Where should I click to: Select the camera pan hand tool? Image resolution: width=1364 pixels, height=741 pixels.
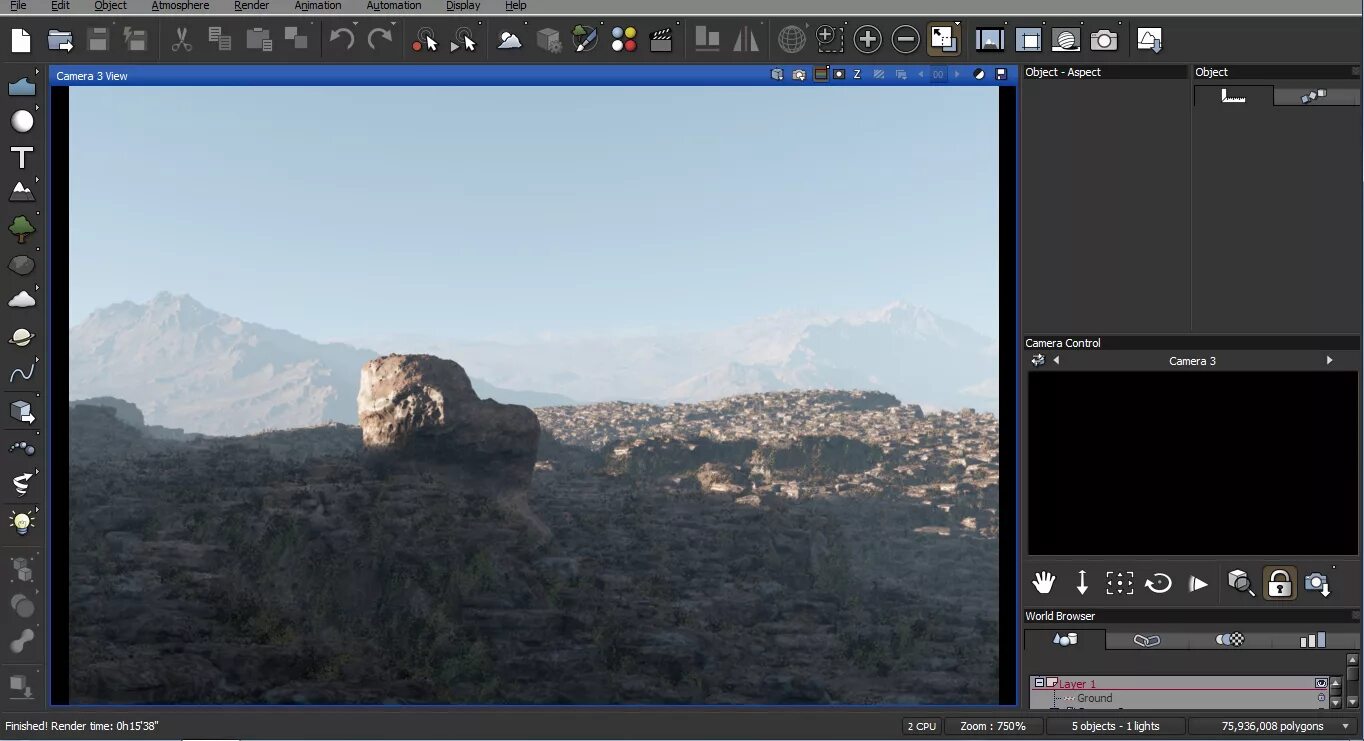(1044, 583)
